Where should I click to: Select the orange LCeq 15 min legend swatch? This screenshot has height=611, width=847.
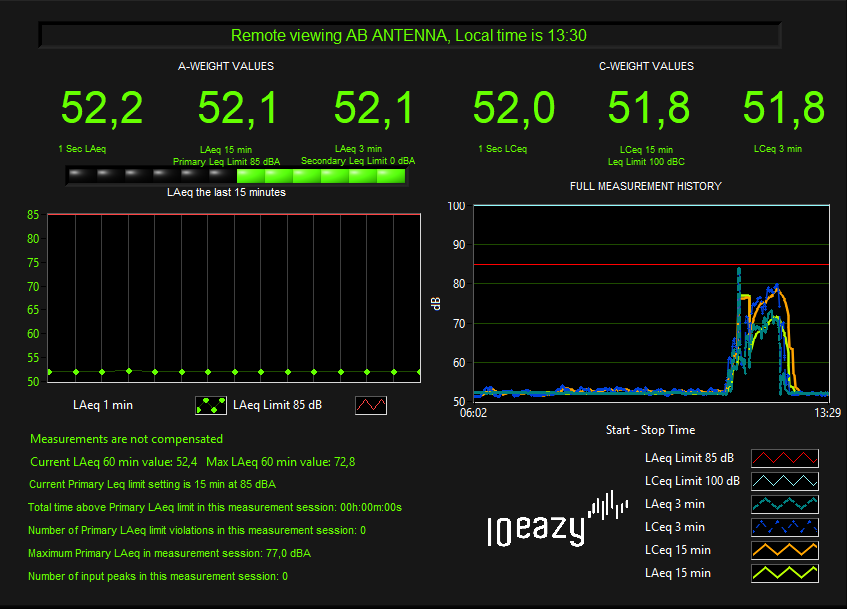click(784, 550)
